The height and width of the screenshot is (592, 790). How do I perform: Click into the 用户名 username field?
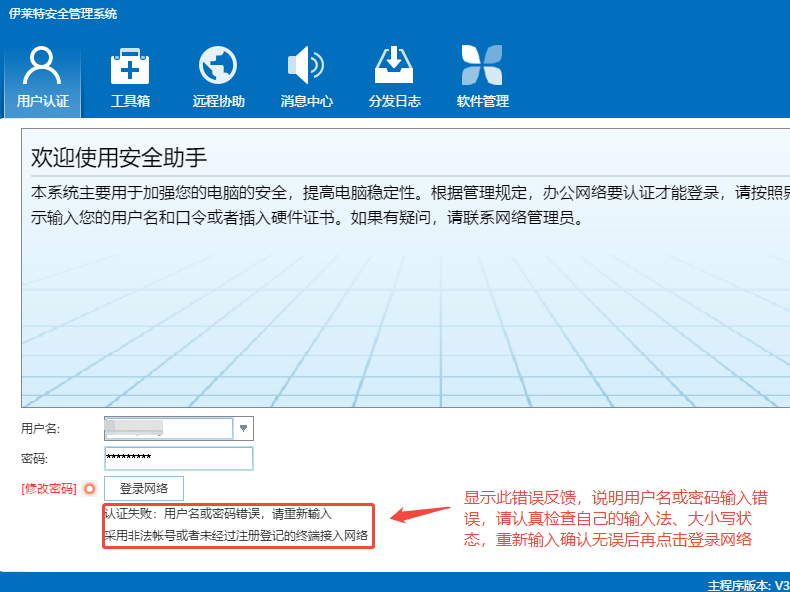click(x=169, y=428)
